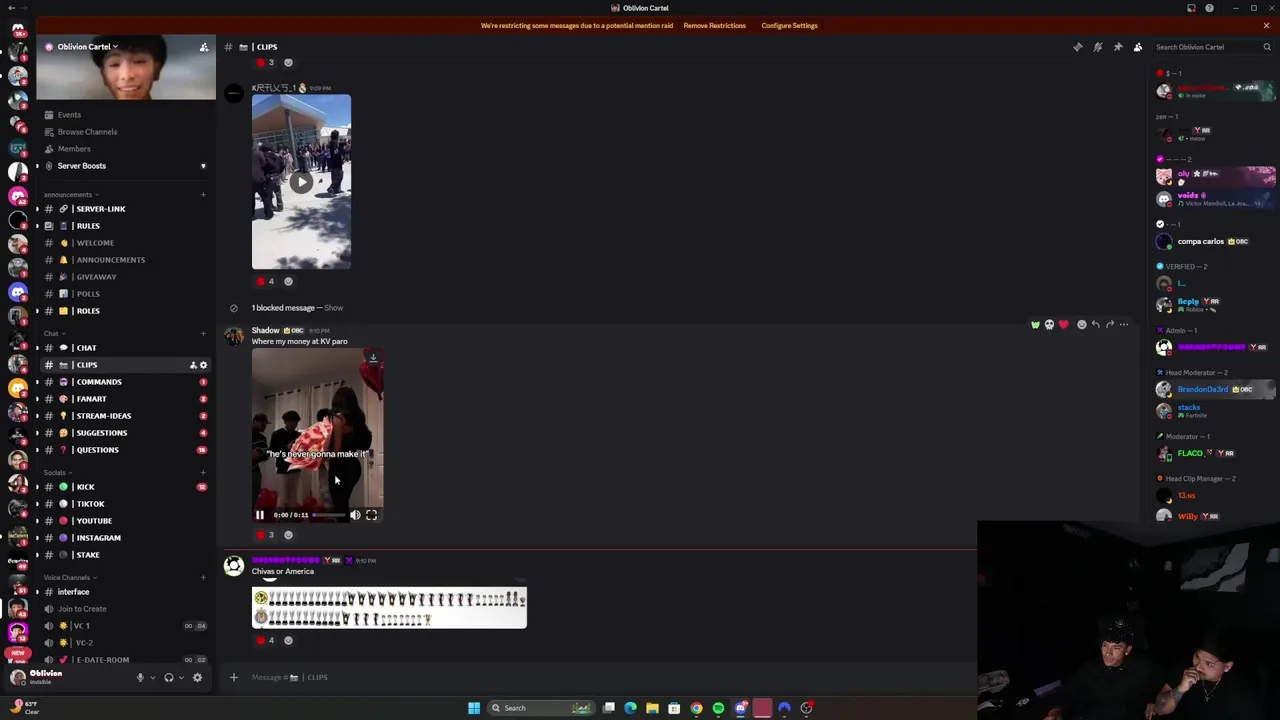Open the POLLS channel
Screen dimensions: 1280x720
pyautogui.click(x=88, y=294)
